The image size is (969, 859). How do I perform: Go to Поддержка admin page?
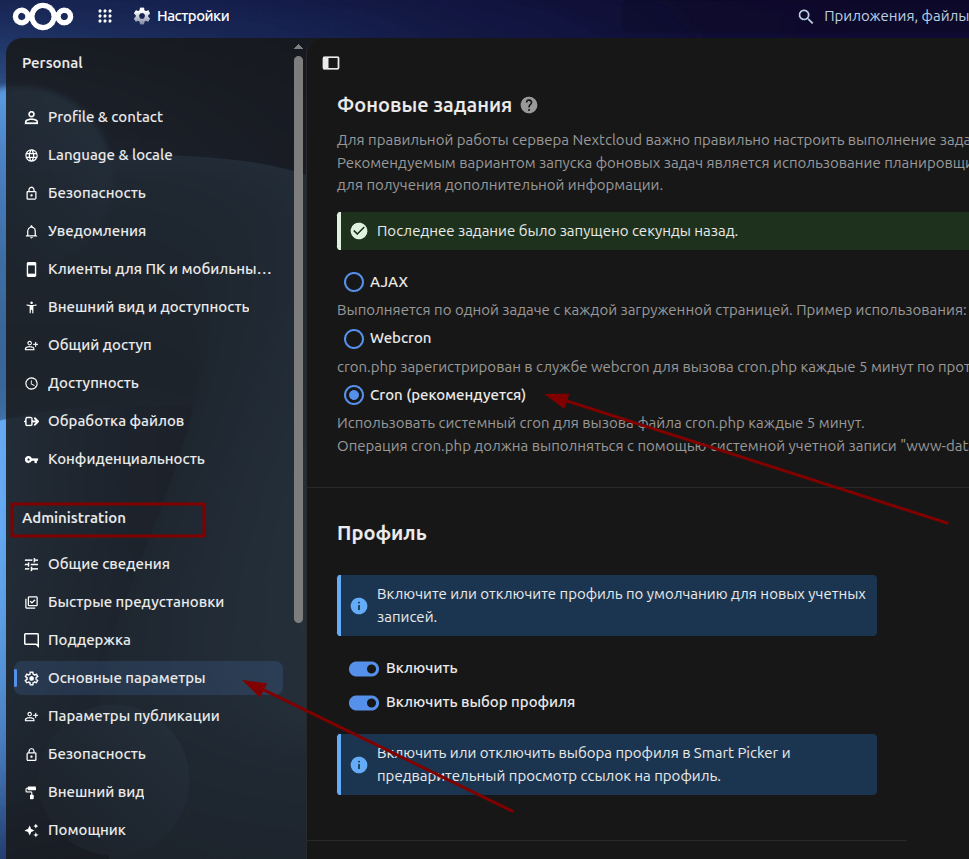tap(148, 640)
